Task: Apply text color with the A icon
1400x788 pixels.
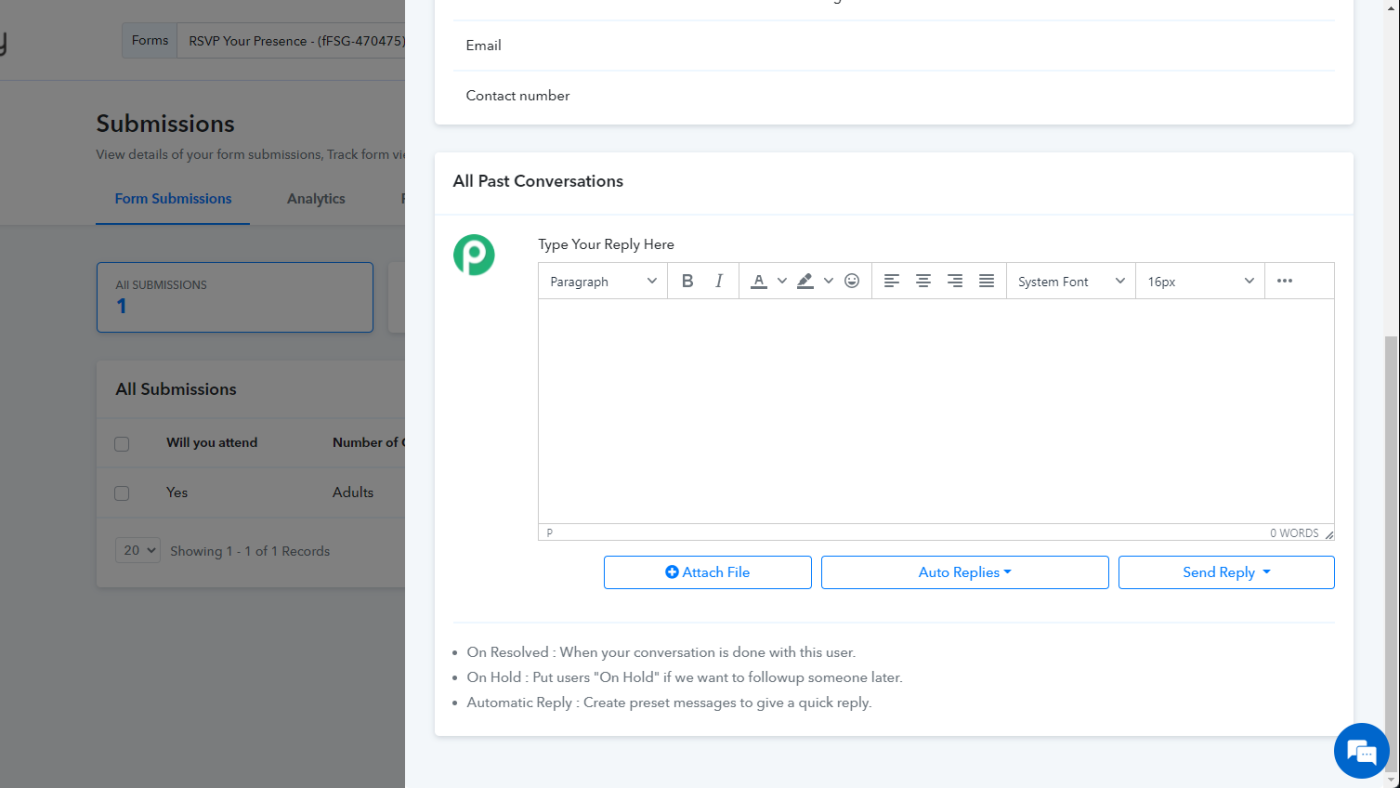Action: click(759, 281)
